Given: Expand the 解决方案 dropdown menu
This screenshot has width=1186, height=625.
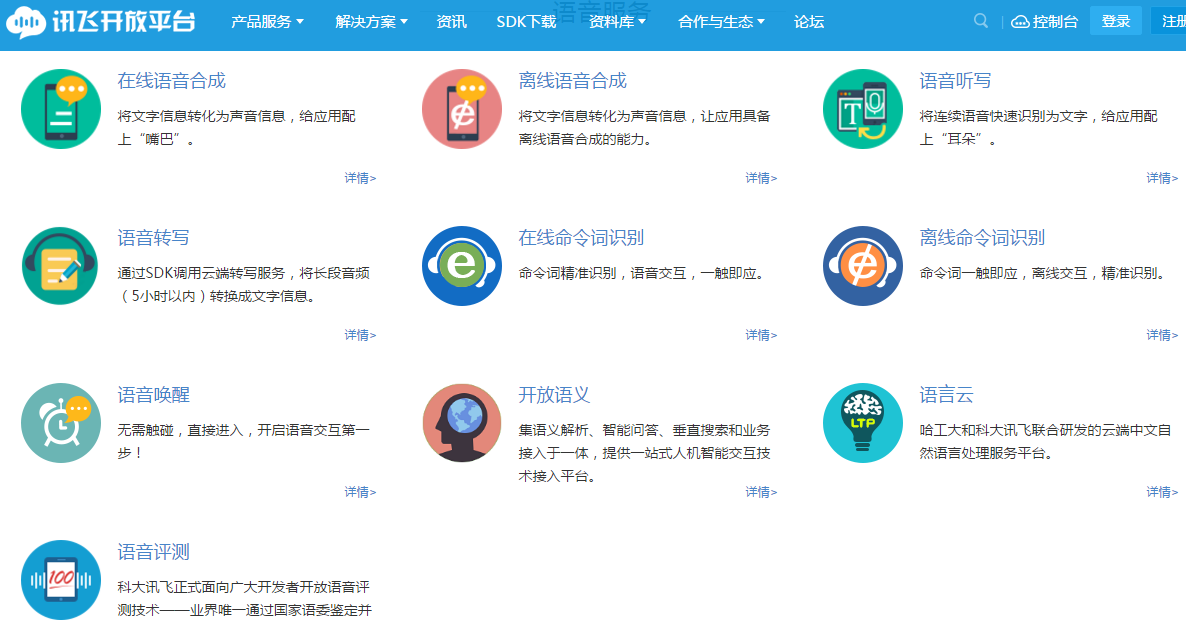Looking at the screenshot, I should click(371, 22).
